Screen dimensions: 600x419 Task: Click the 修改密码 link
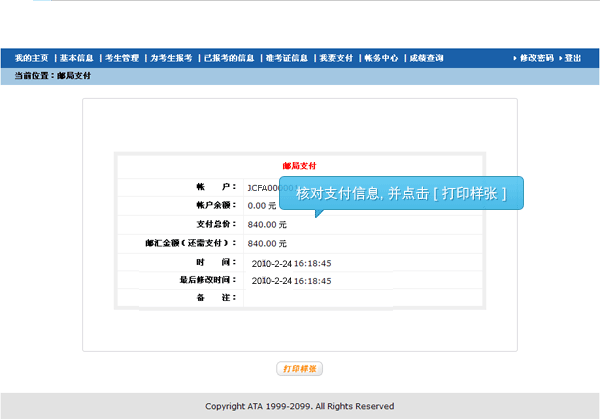(x=536, y=58)
